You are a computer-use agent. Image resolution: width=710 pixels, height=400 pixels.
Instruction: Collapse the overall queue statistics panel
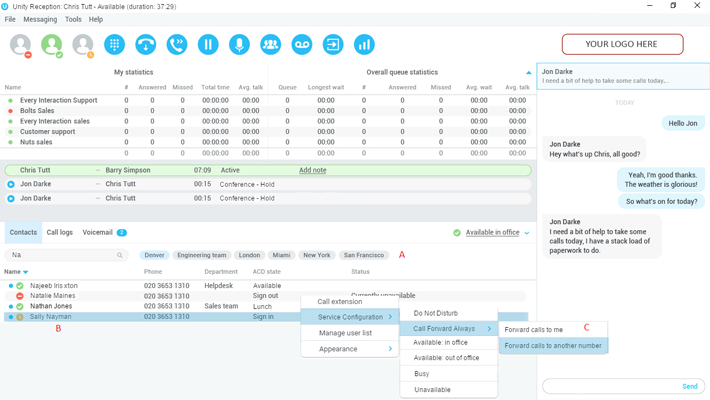click(529, 73)
